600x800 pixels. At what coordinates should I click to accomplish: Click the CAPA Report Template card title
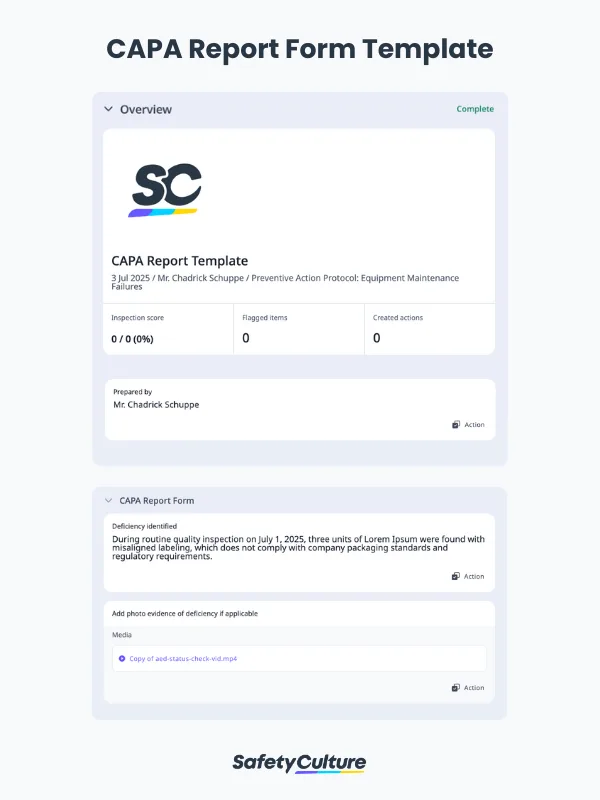click(x=180, y=261)
